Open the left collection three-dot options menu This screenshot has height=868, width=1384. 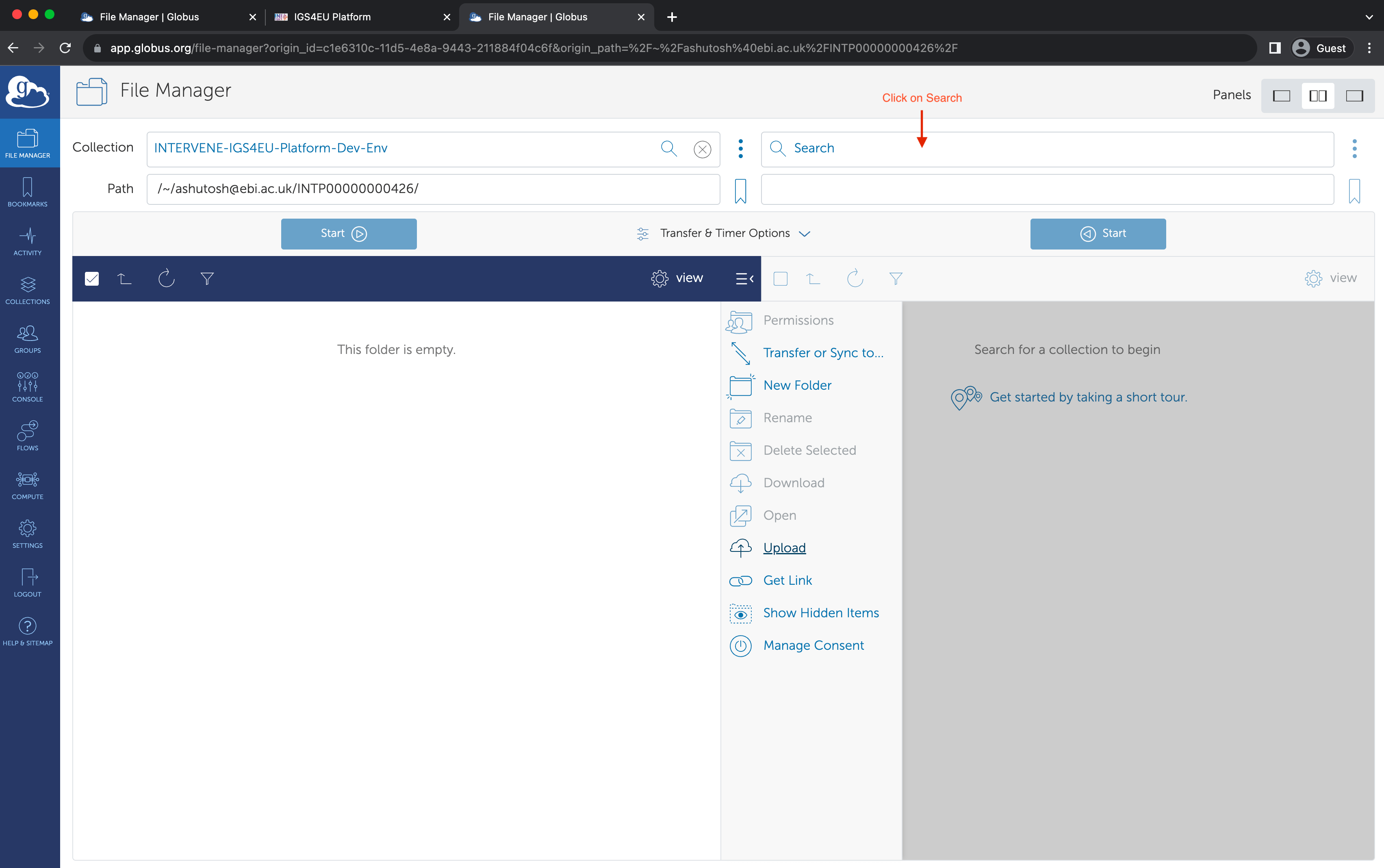tap(740, 149)
